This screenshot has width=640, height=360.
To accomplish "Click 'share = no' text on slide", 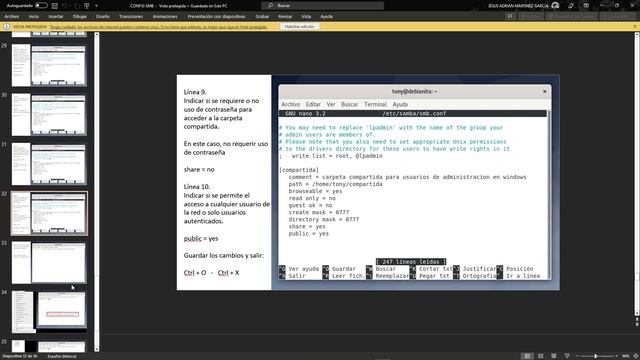I will 199,169.
